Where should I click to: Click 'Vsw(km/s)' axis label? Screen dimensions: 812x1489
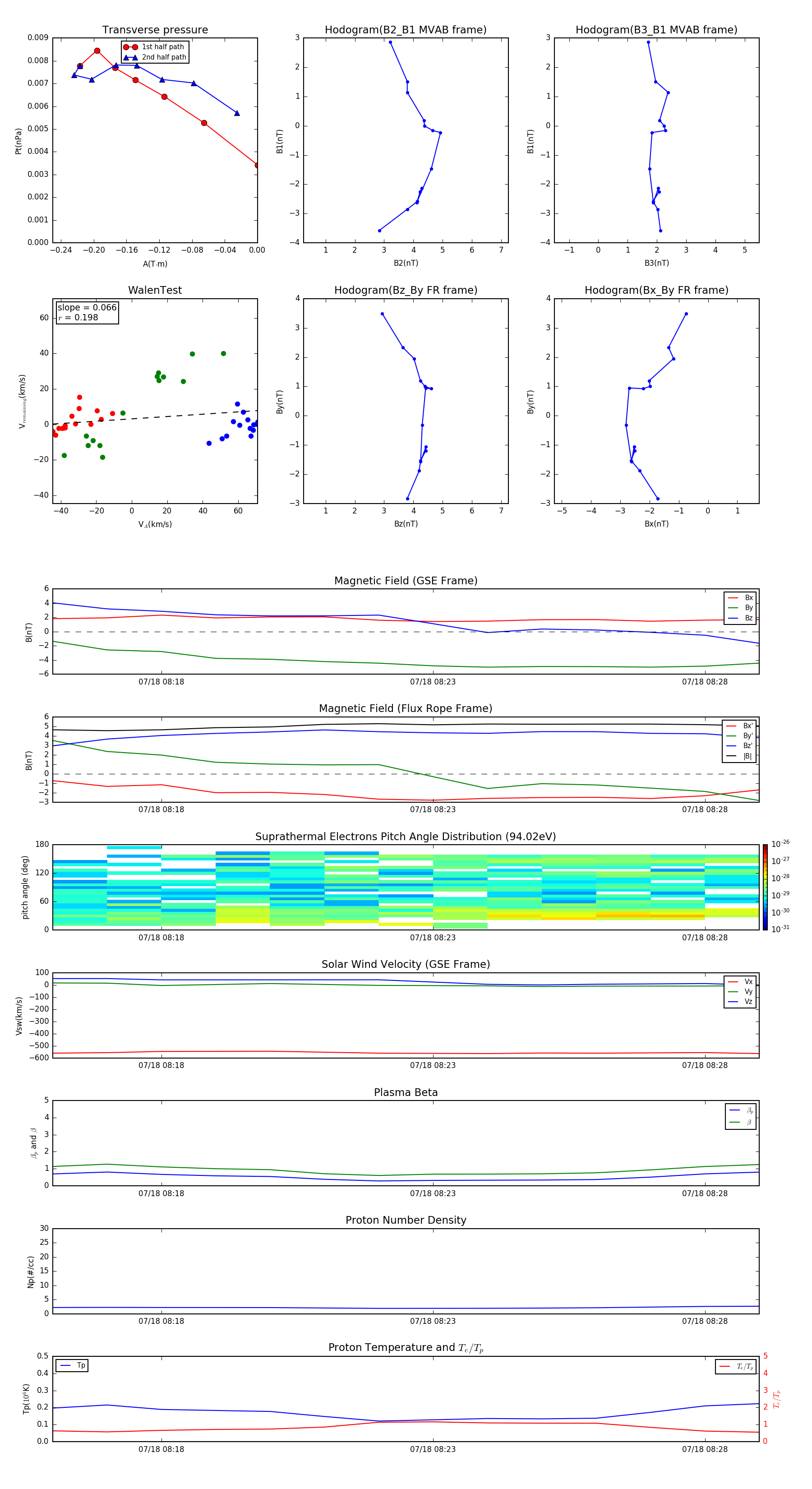point(18,1015)
